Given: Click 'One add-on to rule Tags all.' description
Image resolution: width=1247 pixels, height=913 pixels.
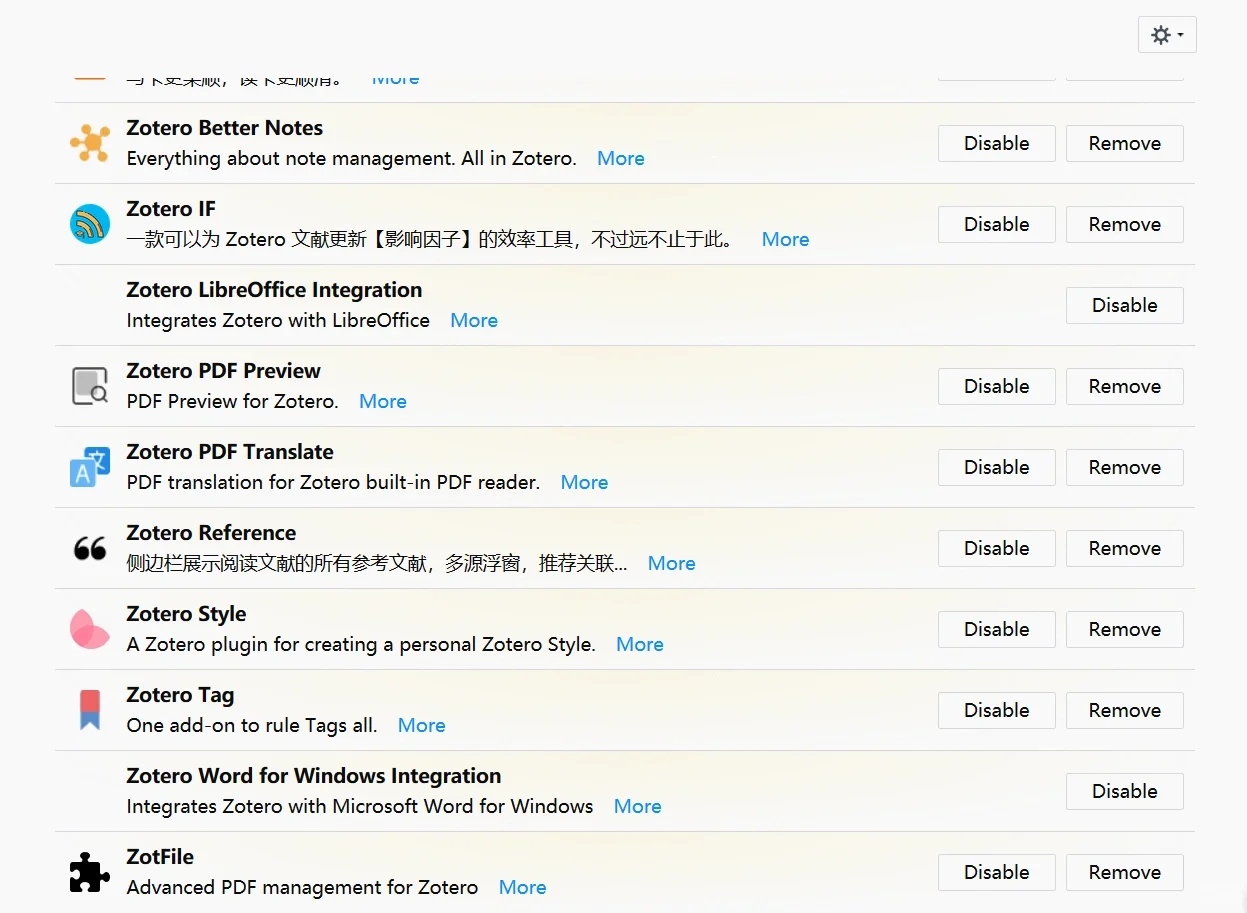Looking at the screenshot, I should (252, 725).
